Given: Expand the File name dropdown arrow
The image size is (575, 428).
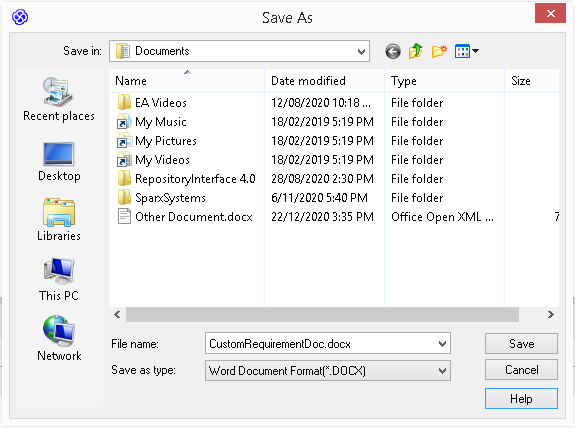Looking at the screenshot, I should (442, 344).
